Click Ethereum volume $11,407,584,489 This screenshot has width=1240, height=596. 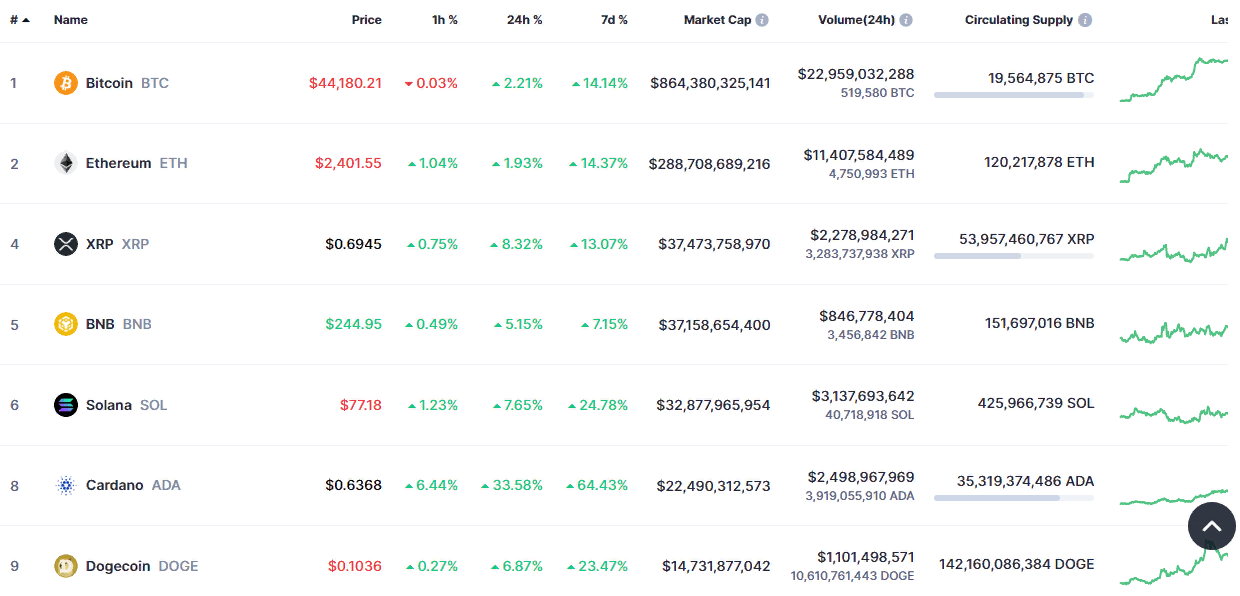point(859,155)
